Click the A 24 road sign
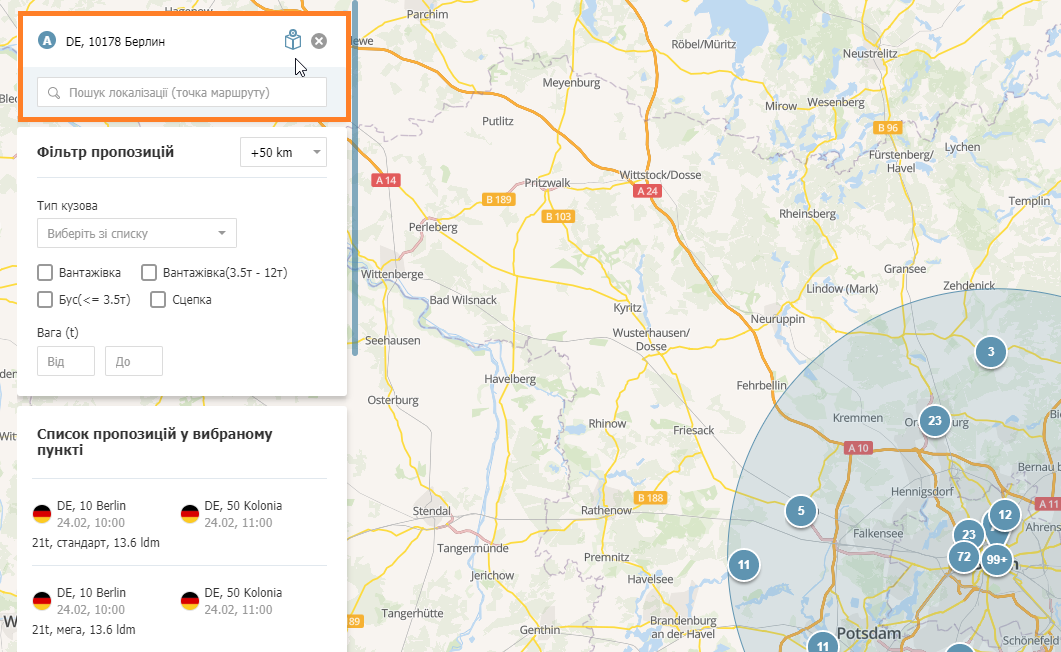The height and width of the screenshot is (652, 1061). coord(648,191)
